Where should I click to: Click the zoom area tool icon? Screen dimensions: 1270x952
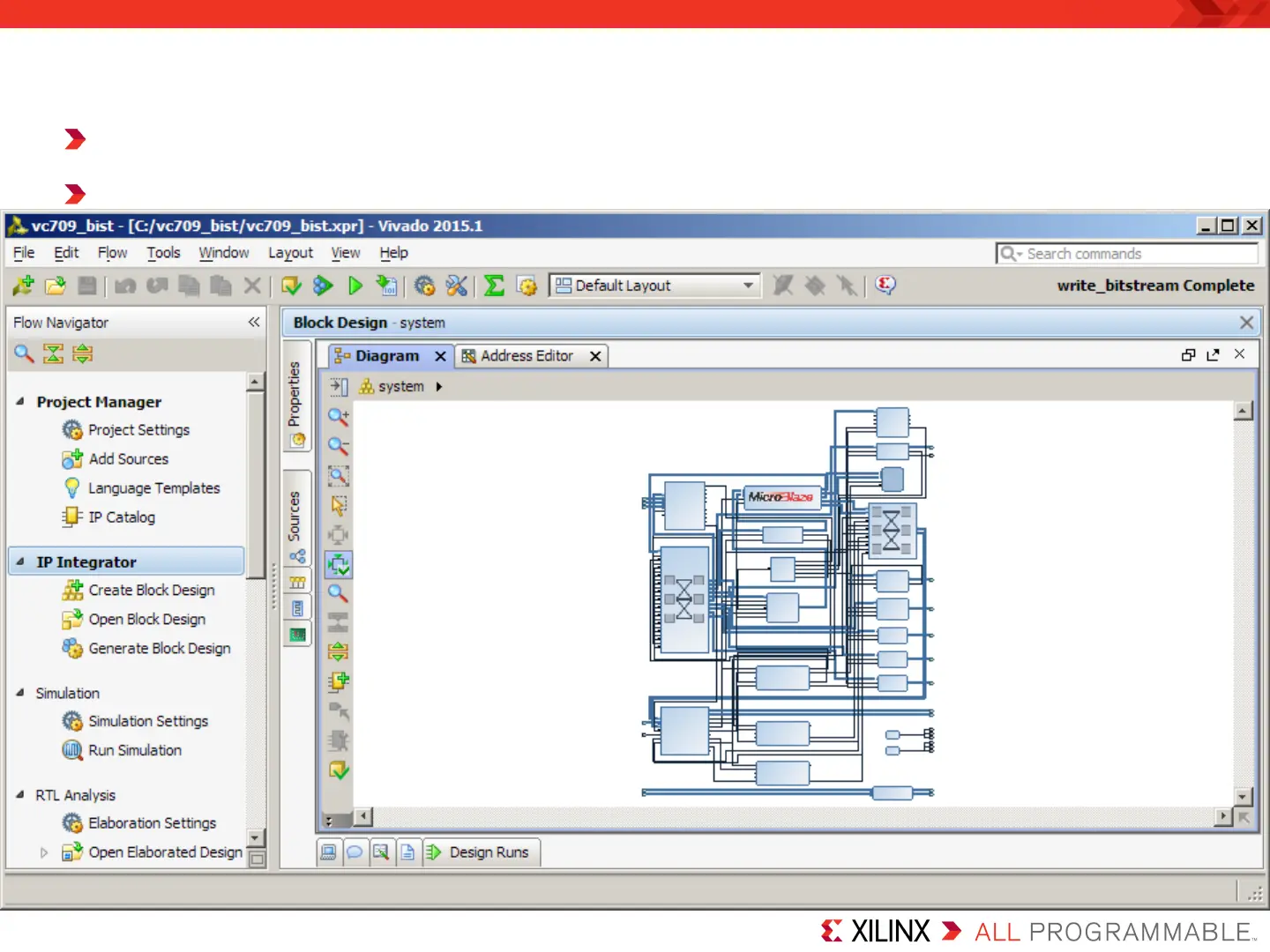(x=339, y=476)
